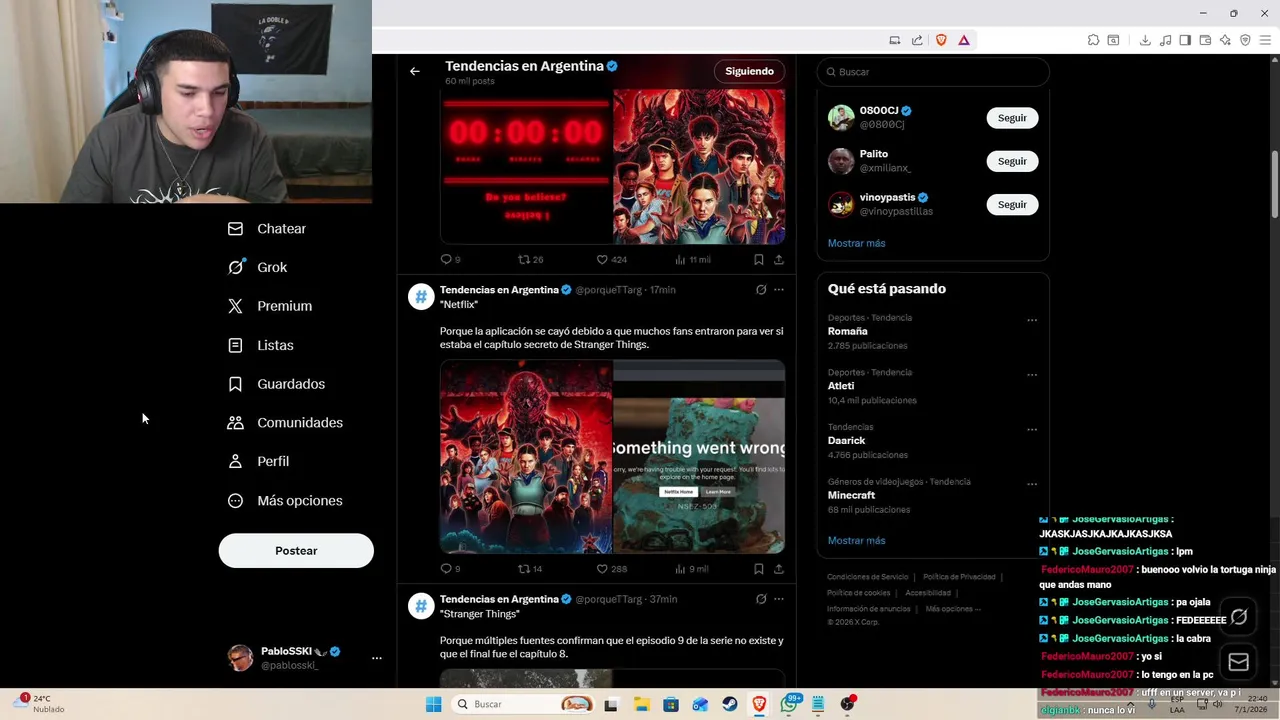Click the back arrow beside Tendencias en Argentina
The width and height of the screenshot is (1280, 720).
(415, 71)
